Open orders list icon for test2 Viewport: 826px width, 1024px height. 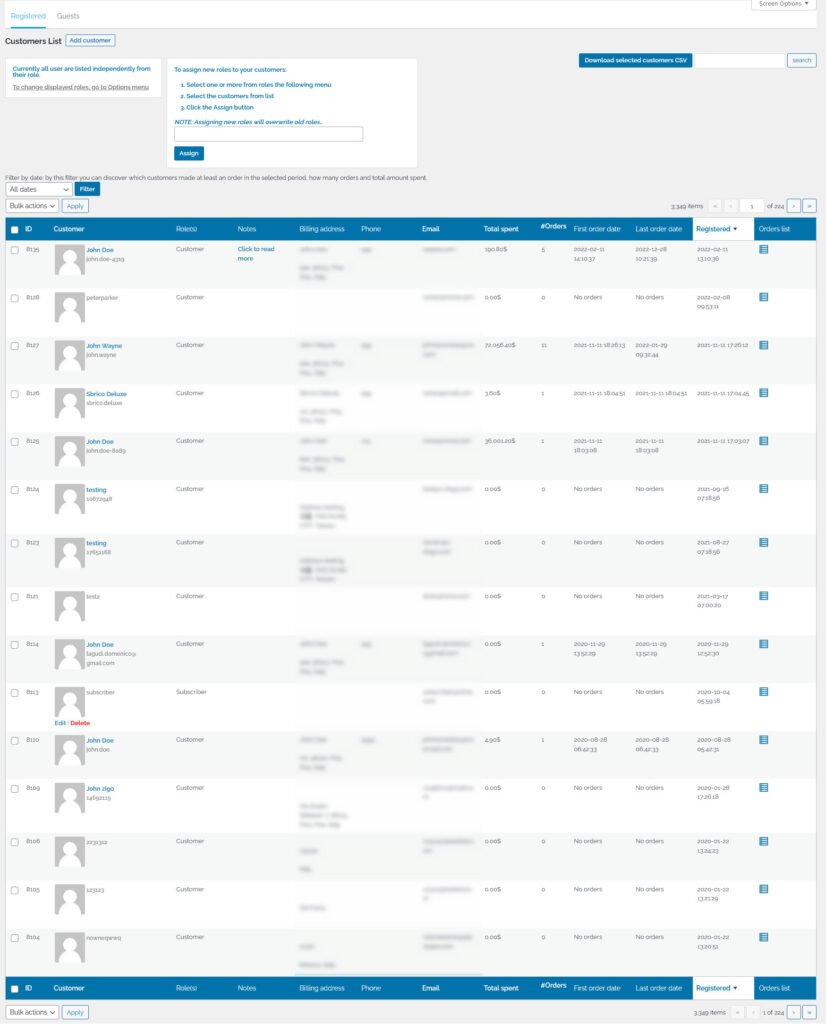(x=763, y=596)
